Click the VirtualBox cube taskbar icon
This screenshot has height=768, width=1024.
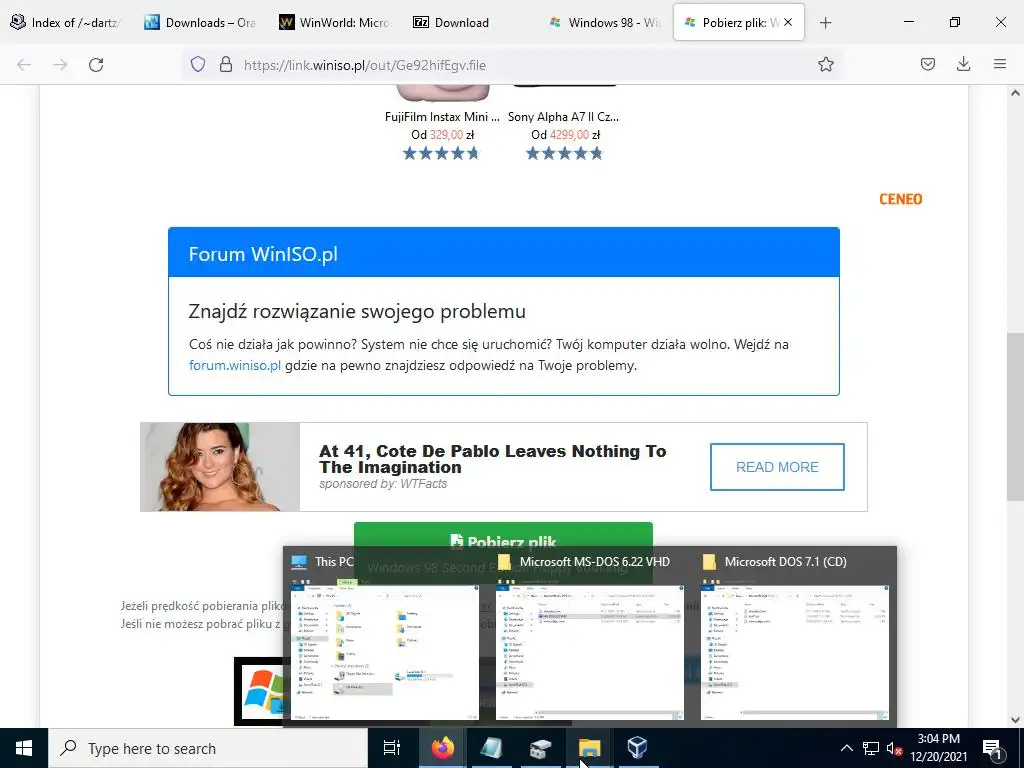click(x=637, y=748)
